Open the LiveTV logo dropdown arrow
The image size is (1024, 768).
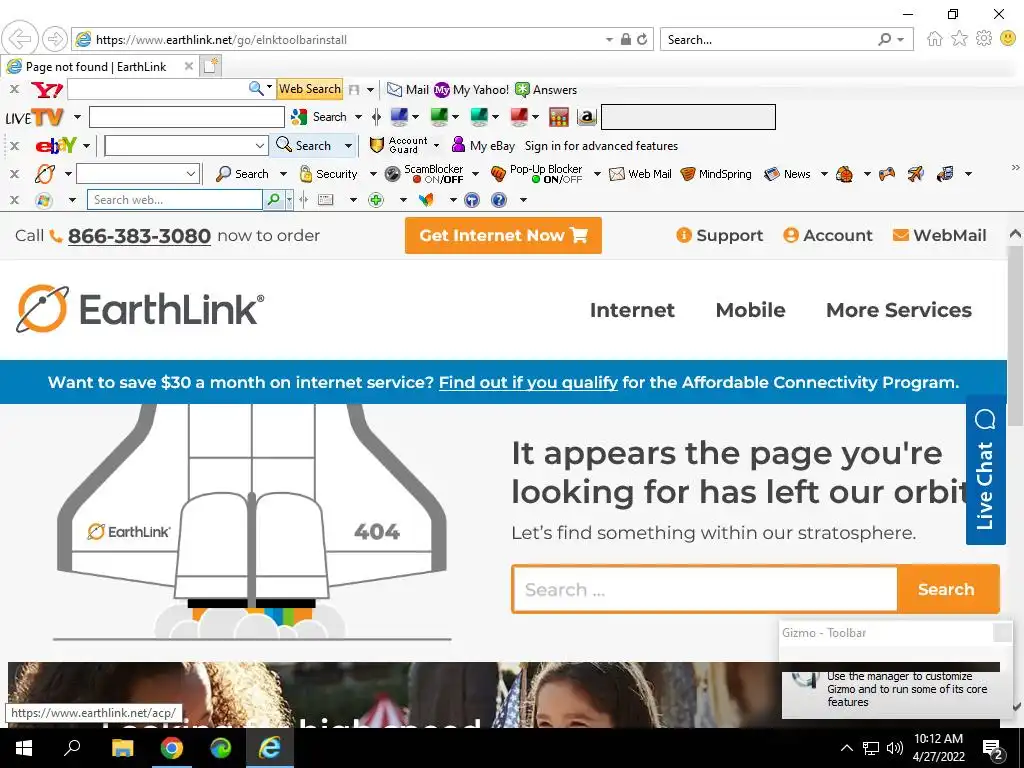[x=77, y=118]
